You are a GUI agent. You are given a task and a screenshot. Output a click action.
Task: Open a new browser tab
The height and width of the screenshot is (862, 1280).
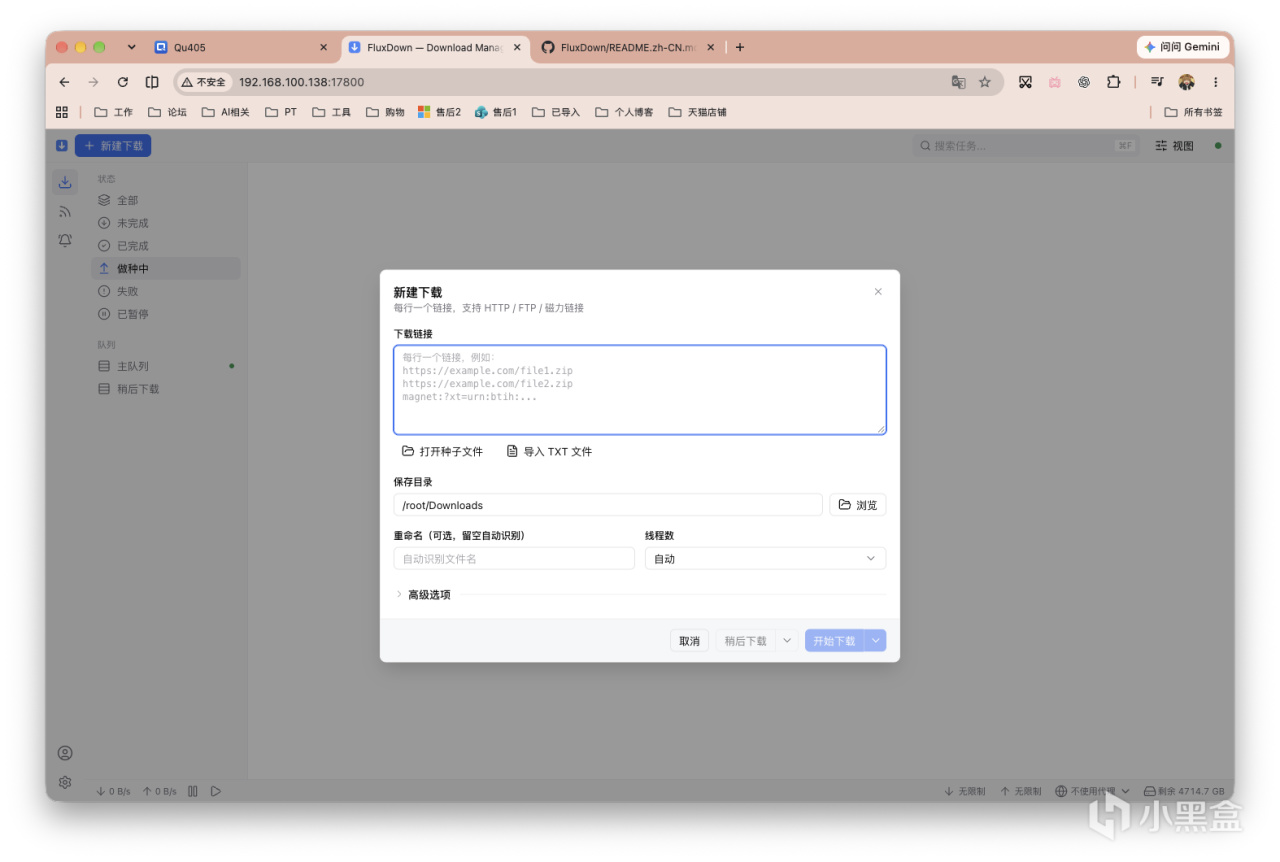point(740,47)
